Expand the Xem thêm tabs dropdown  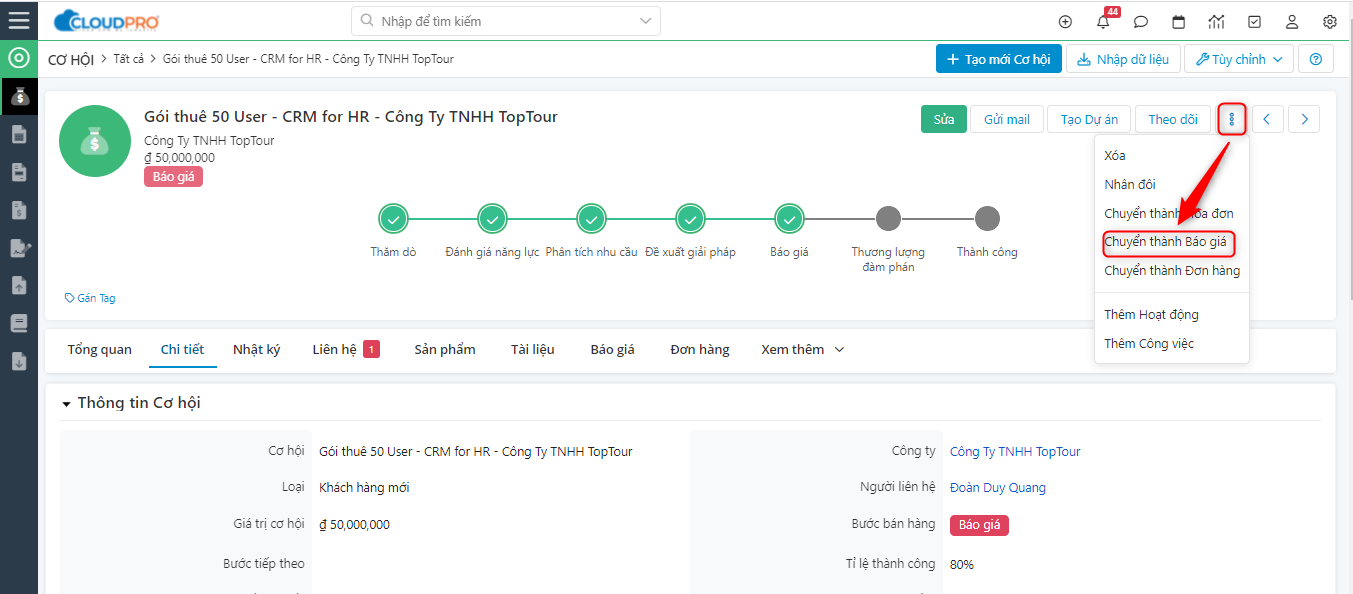tap(803, 349)
